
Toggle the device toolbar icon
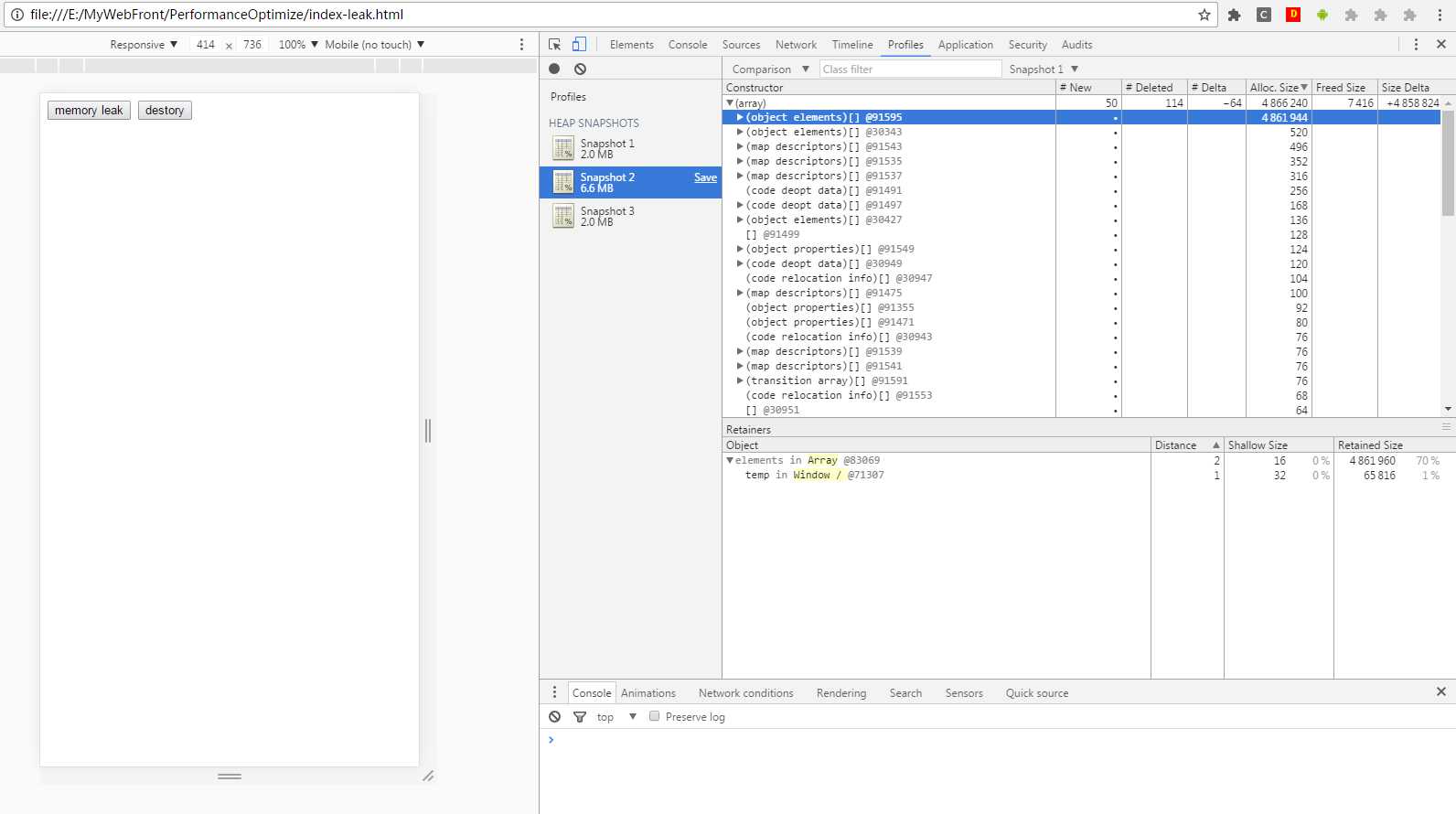(579, 44)
